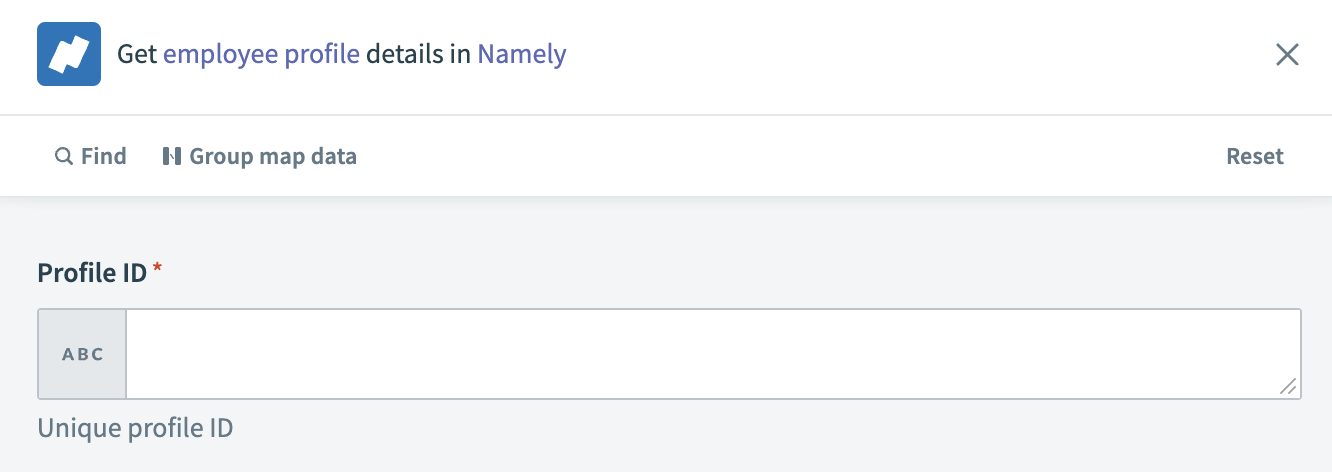Screen dimensions: 1332x472
Task: Open the "employee profile" link
Action: click(x=261, y=54)
